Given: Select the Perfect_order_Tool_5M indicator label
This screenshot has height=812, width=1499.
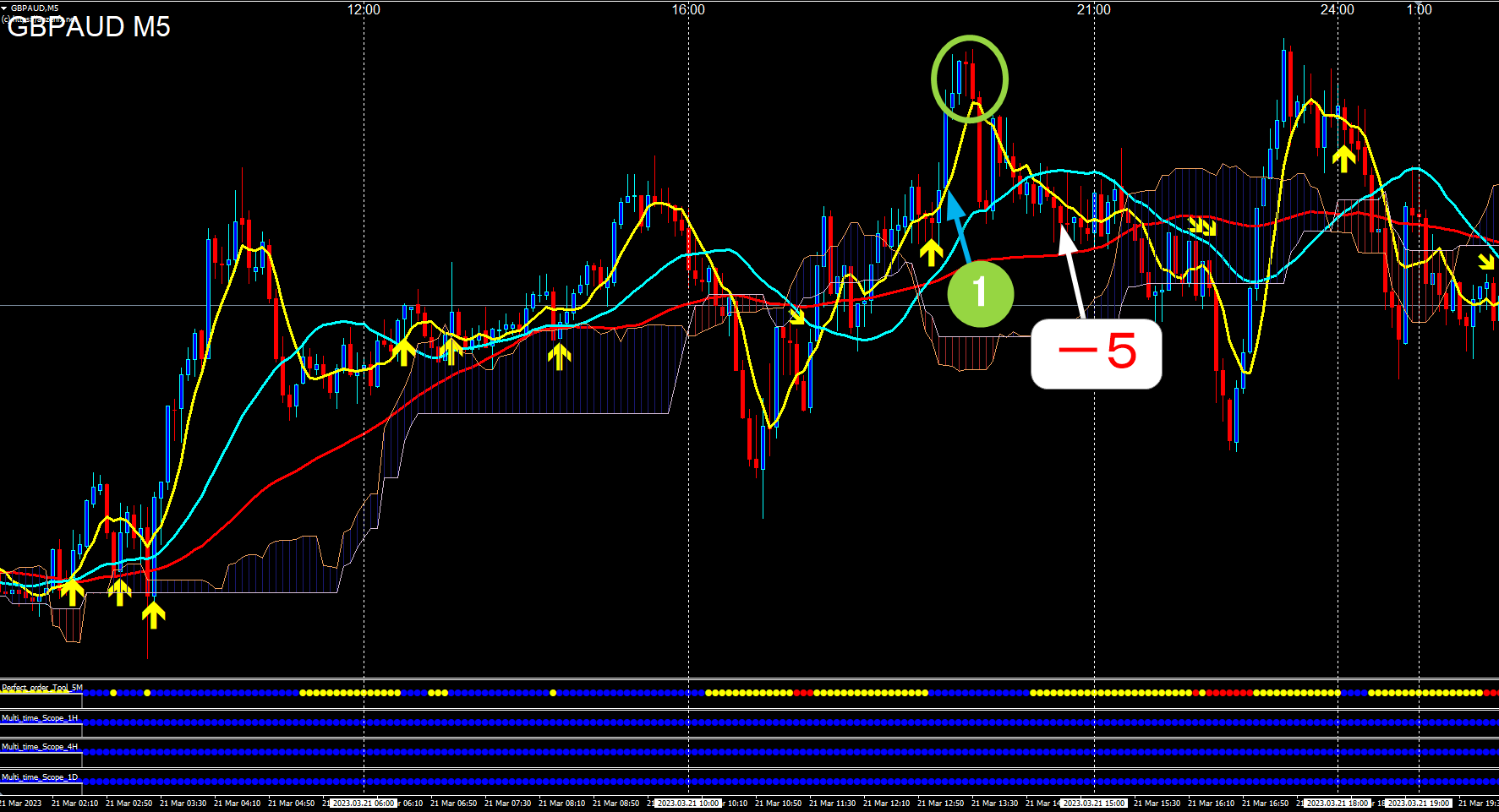Looking at the screenshot, I should pyautogui.click(x=42, y=688).
